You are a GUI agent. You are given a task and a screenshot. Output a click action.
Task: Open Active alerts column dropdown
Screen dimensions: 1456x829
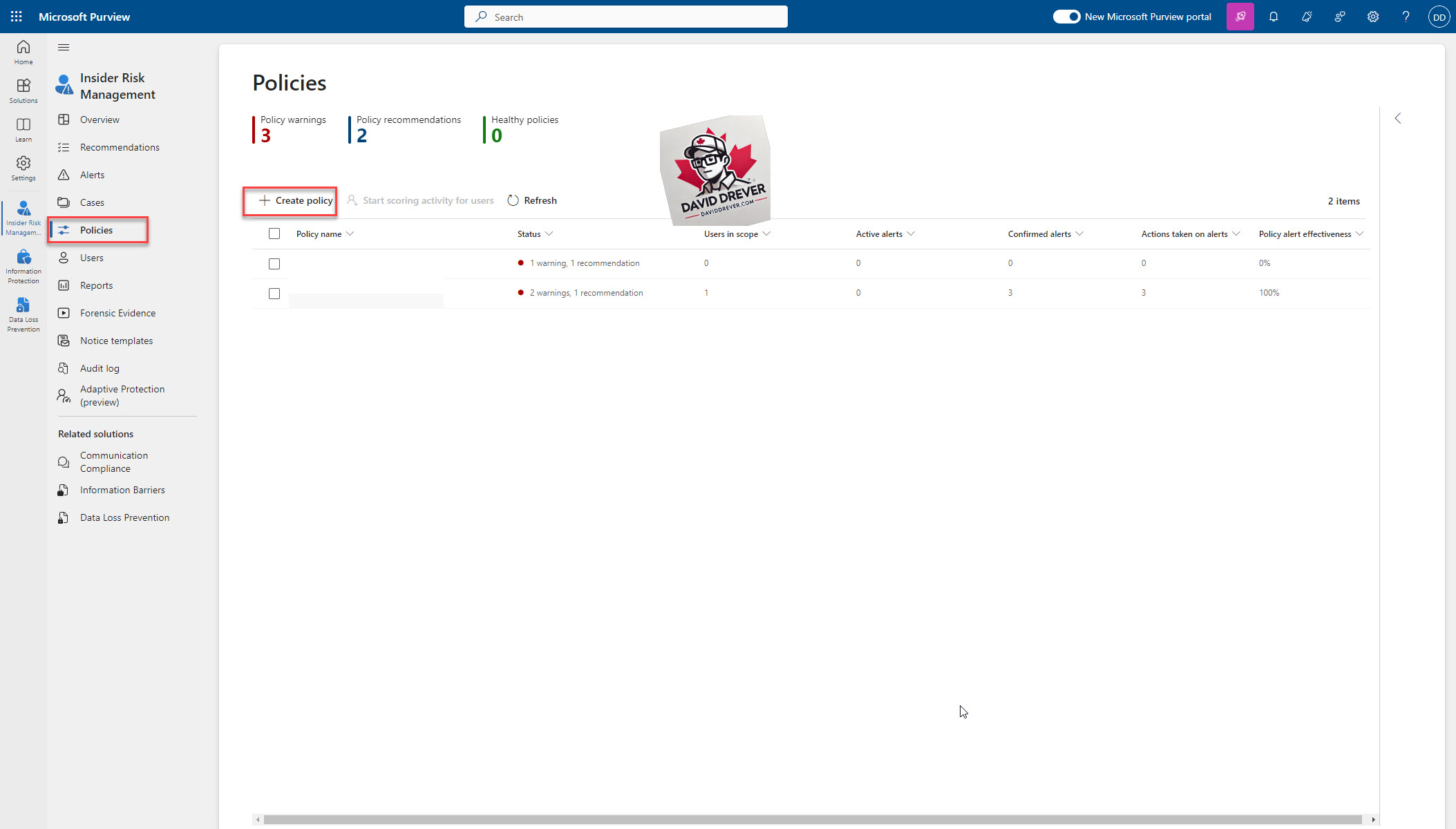coord(911,234)
